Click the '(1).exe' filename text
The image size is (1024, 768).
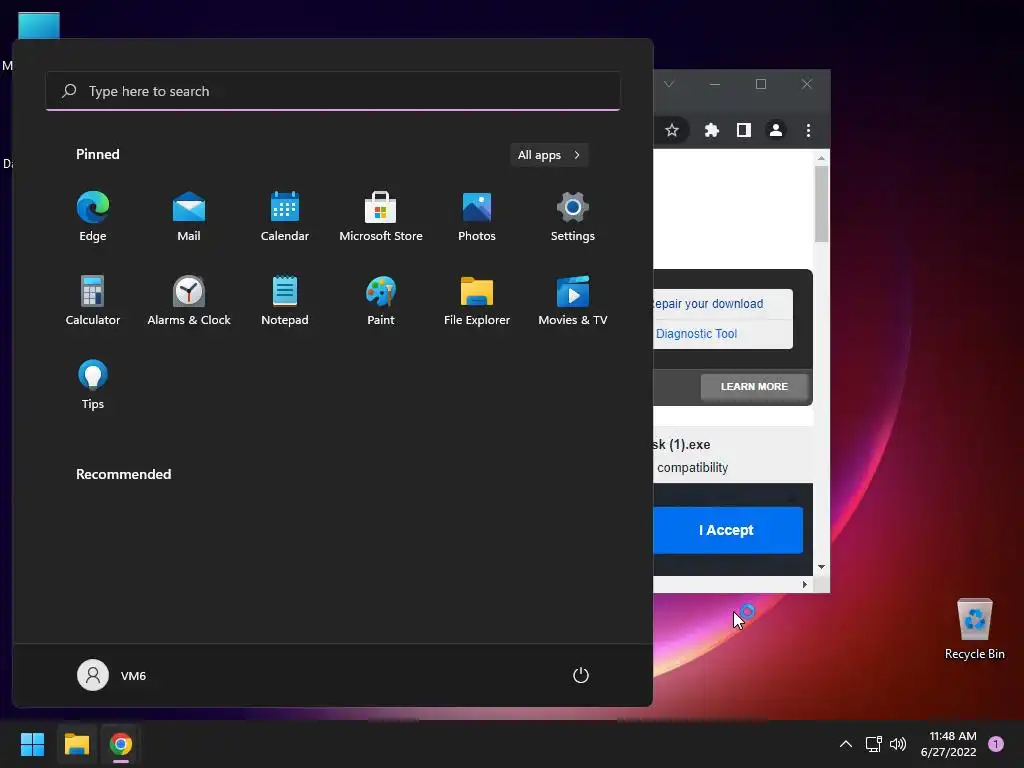[x=690, y=445]
